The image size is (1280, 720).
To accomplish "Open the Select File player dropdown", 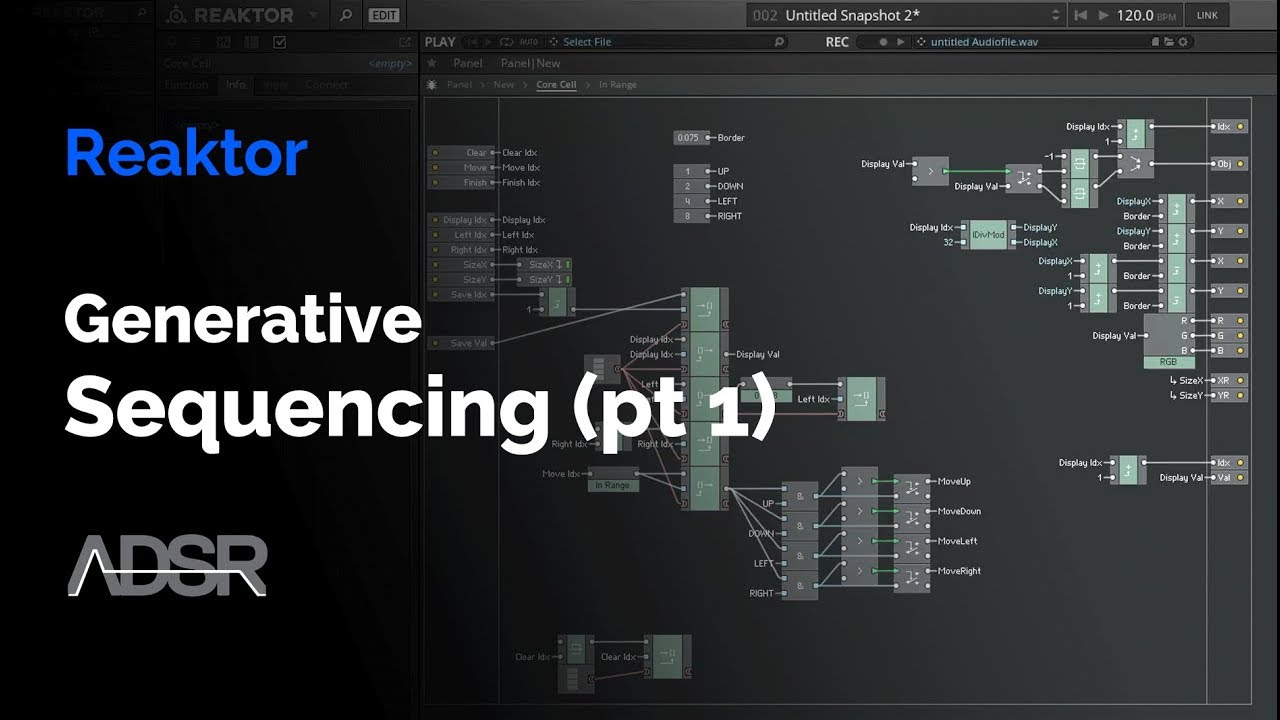I will pyautogui.click(x=664, y=42).
